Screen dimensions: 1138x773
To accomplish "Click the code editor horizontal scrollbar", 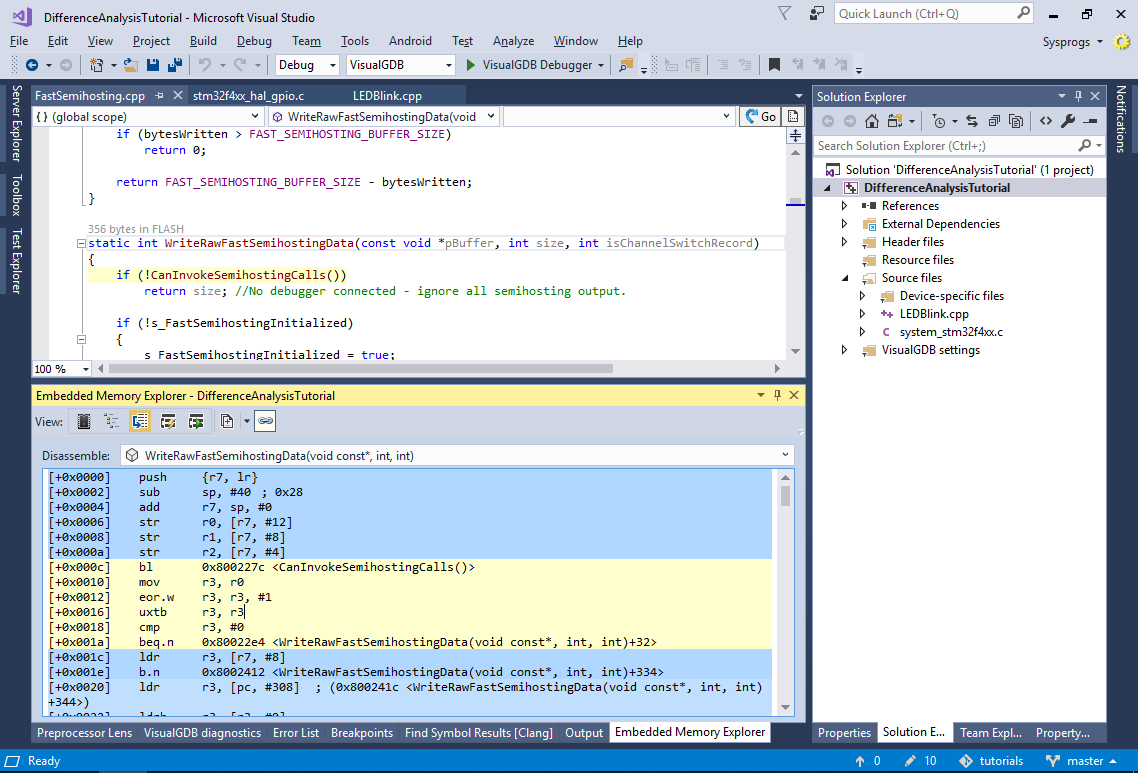I will point(361,369).
